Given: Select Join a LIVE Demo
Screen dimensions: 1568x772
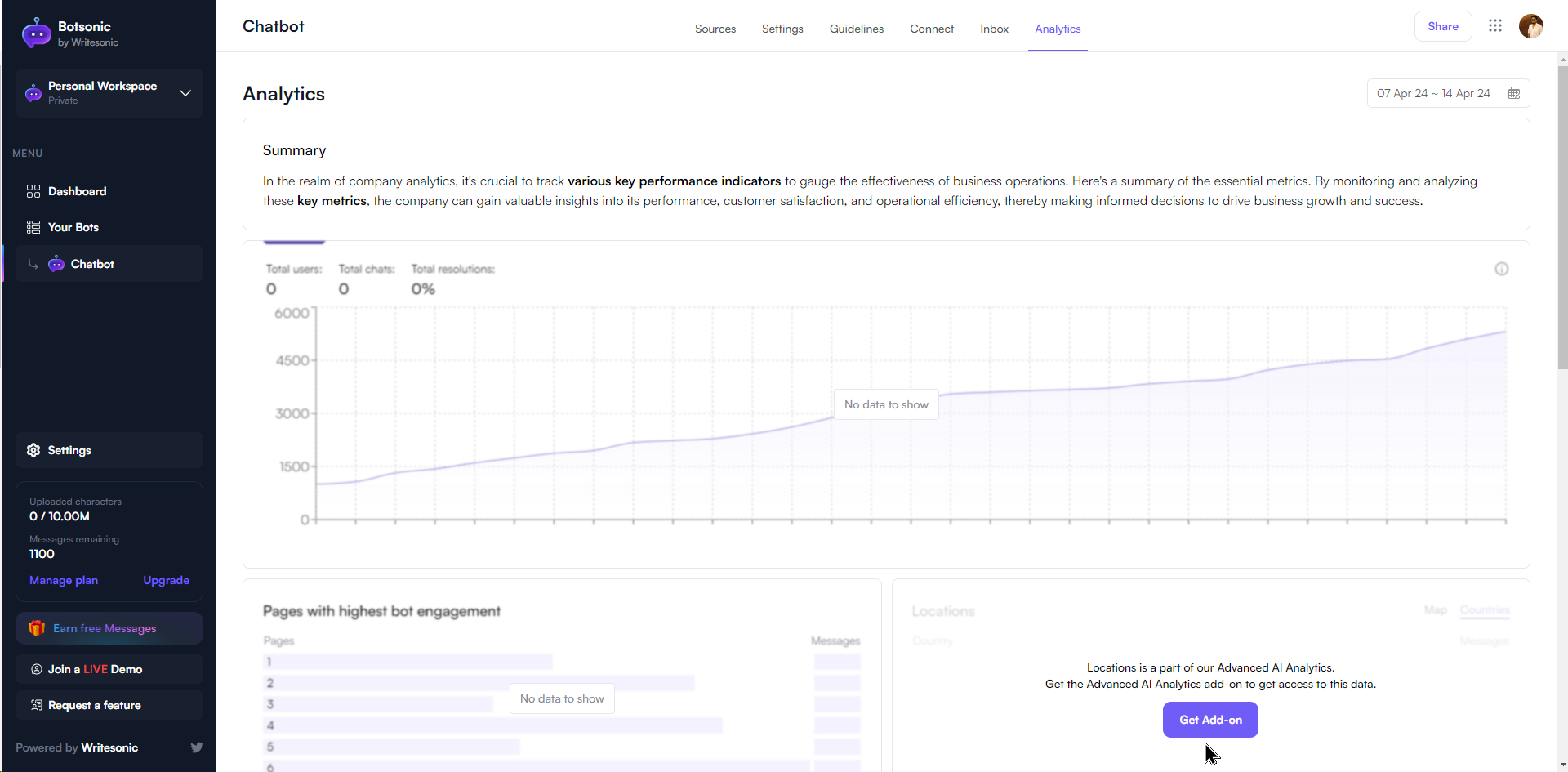Looking at the screenshot, I should 95,668.
